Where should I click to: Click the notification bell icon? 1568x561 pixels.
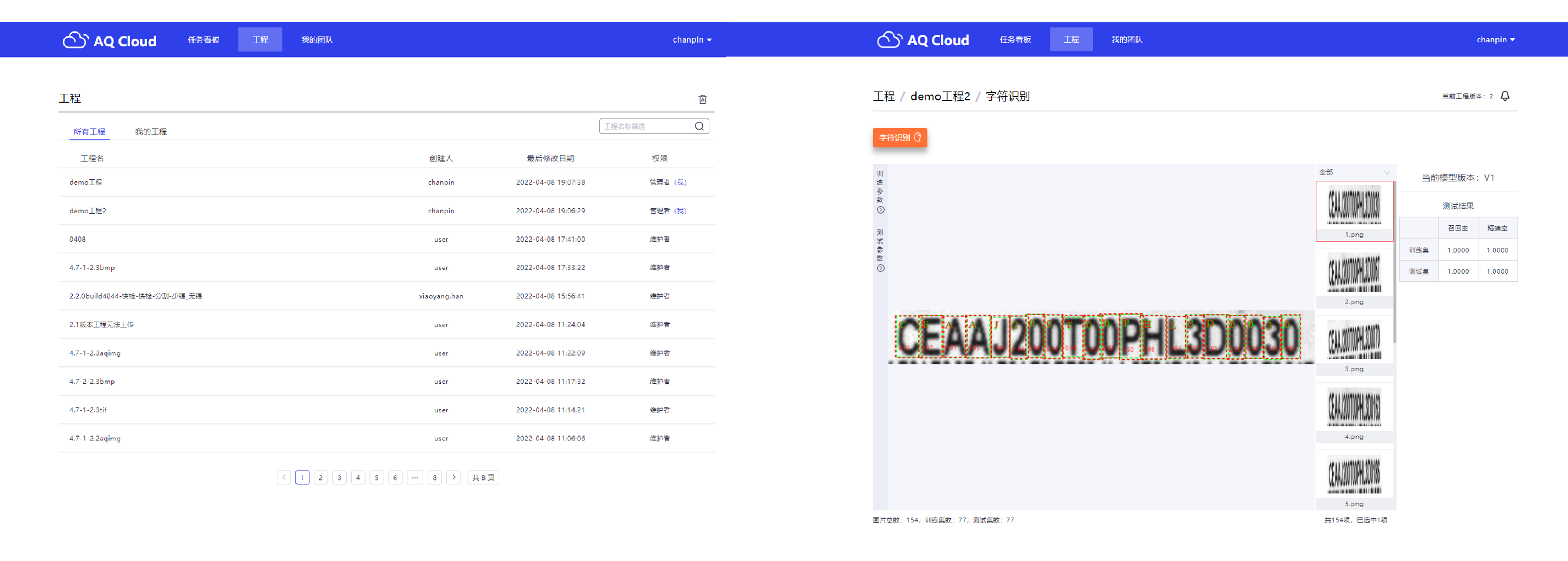click(x=1505, y=96)
